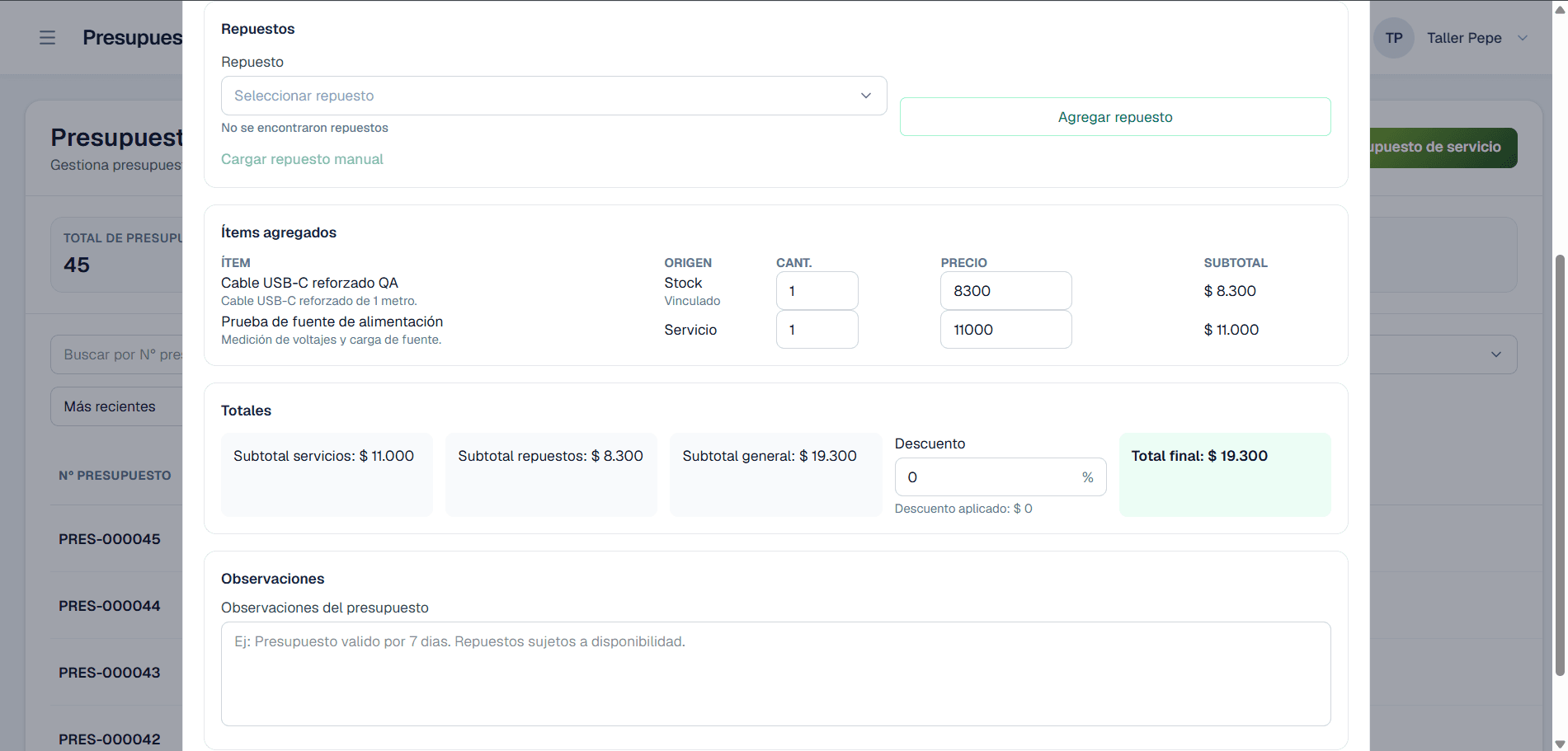The width and height of the screenshot is (1568, 751).
Task: Focus the Descuento percentage field
Action: click(1000, 477)
